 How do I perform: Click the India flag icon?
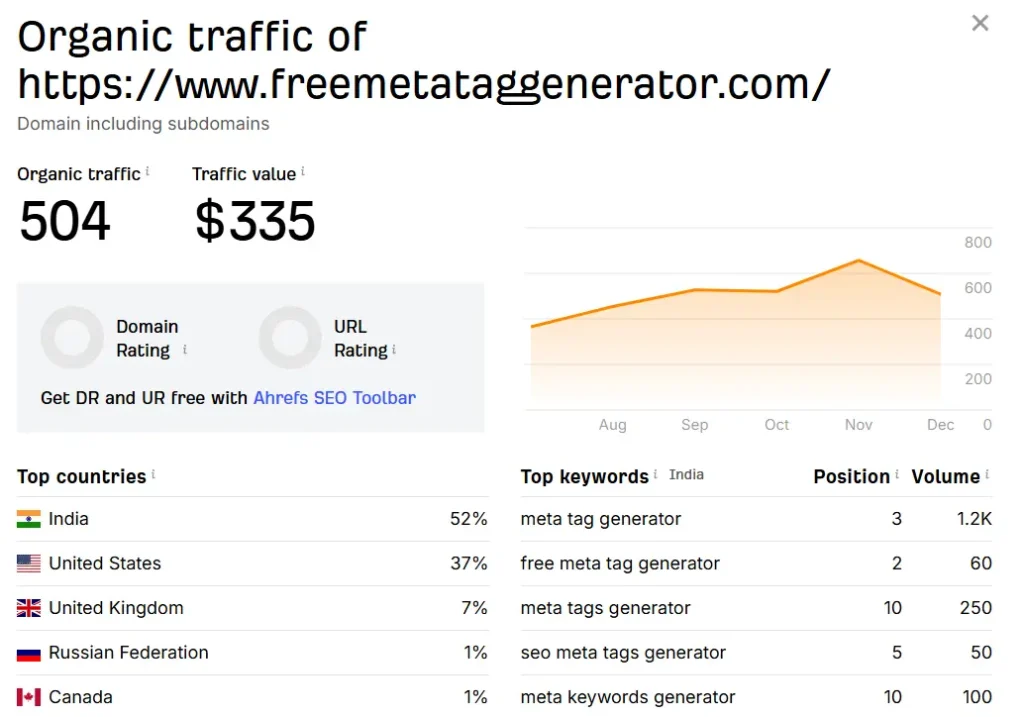29,519
